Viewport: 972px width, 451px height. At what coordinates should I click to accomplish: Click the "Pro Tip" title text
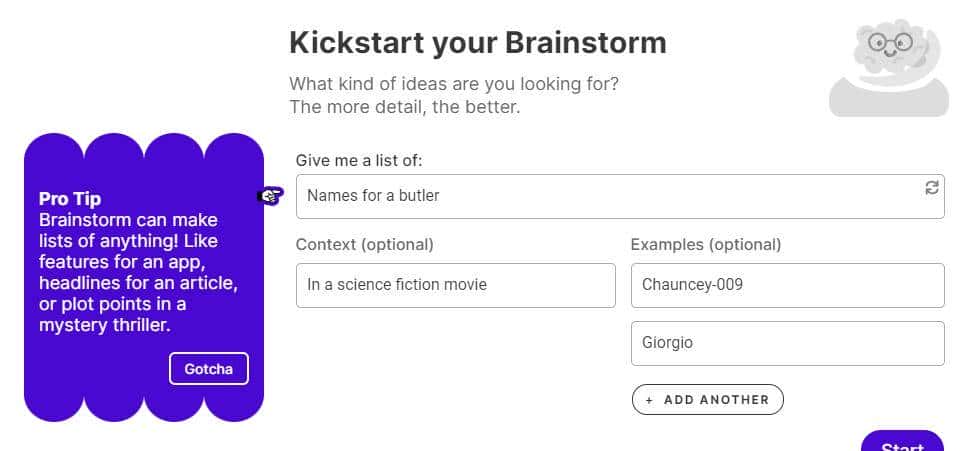(70, 199)
